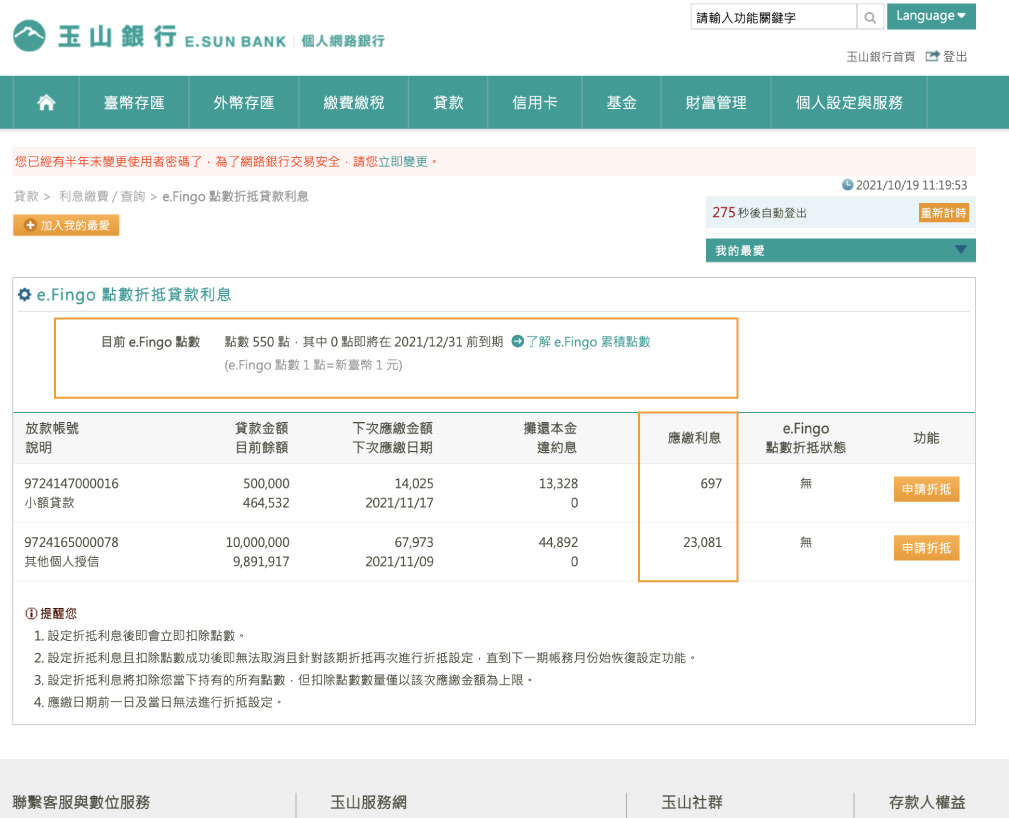This screenshot has width=1009, height=818.
Task: Click the next payment amount 67,973
Action: [414, 542]
